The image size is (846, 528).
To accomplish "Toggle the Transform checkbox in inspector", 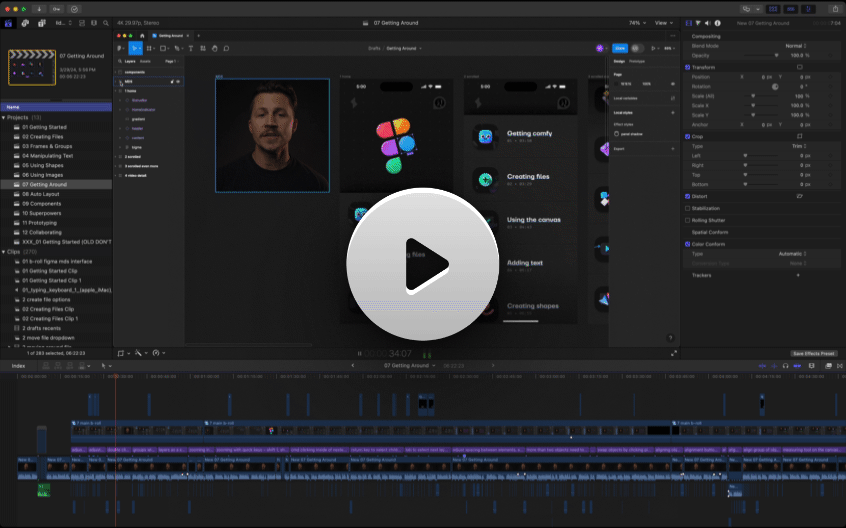I will point(687,67).
